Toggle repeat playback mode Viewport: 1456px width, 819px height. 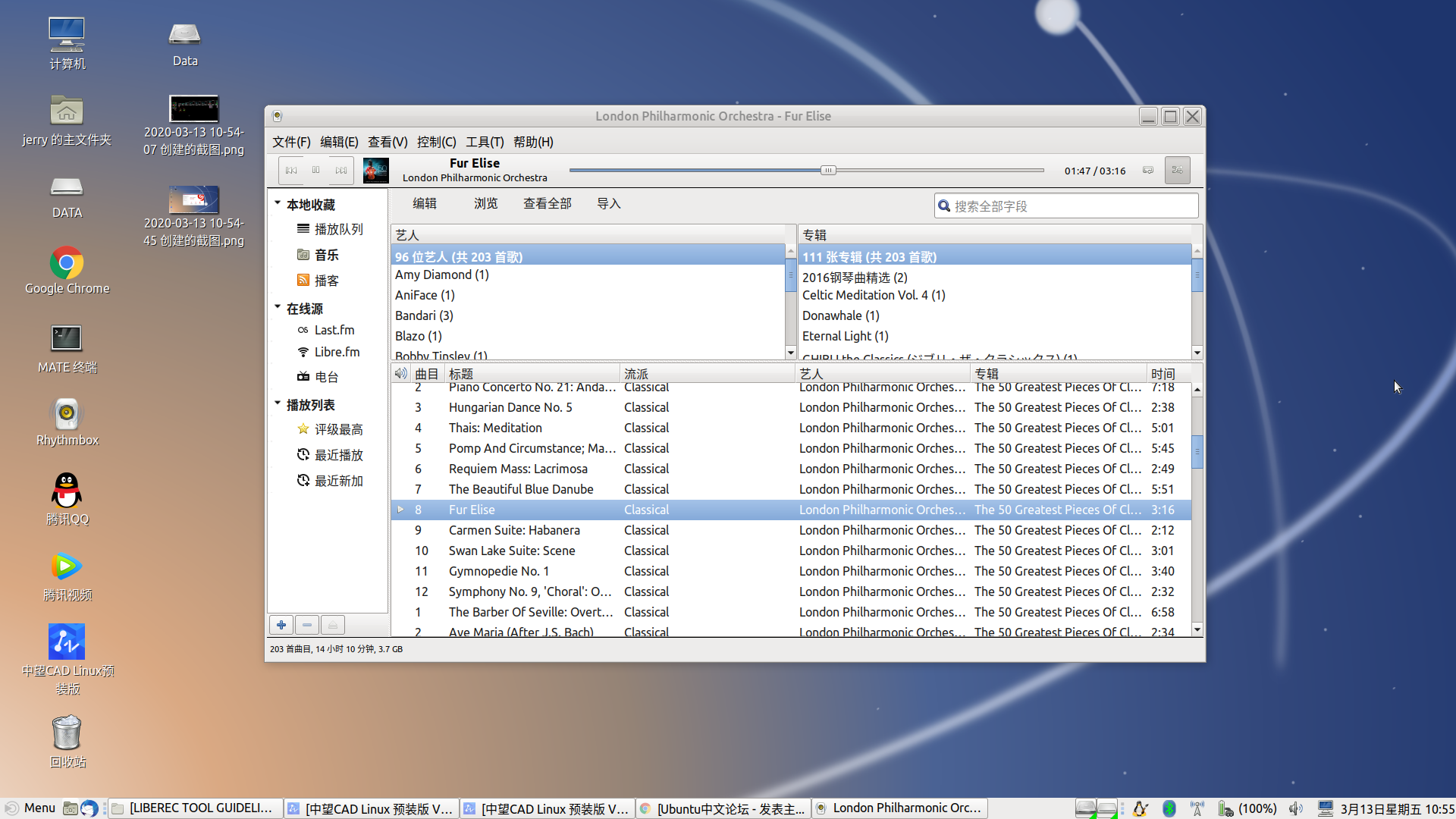pos(1148,171)
